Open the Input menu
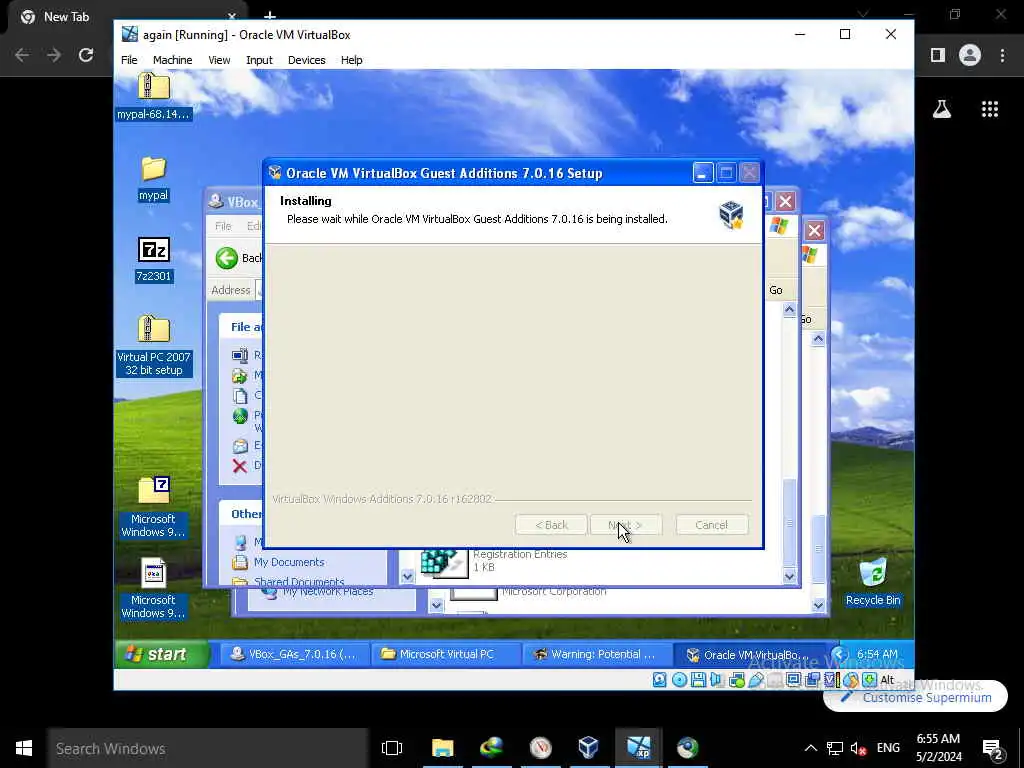 [259, 60]
